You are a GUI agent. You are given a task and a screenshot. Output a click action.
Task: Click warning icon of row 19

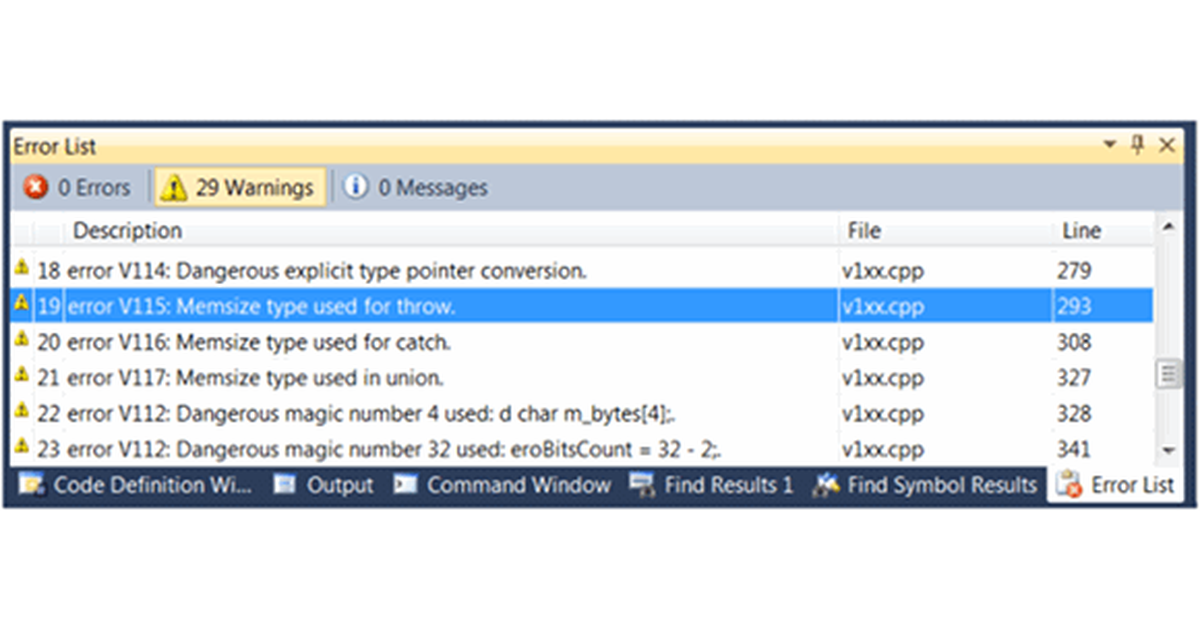point(22,304)
